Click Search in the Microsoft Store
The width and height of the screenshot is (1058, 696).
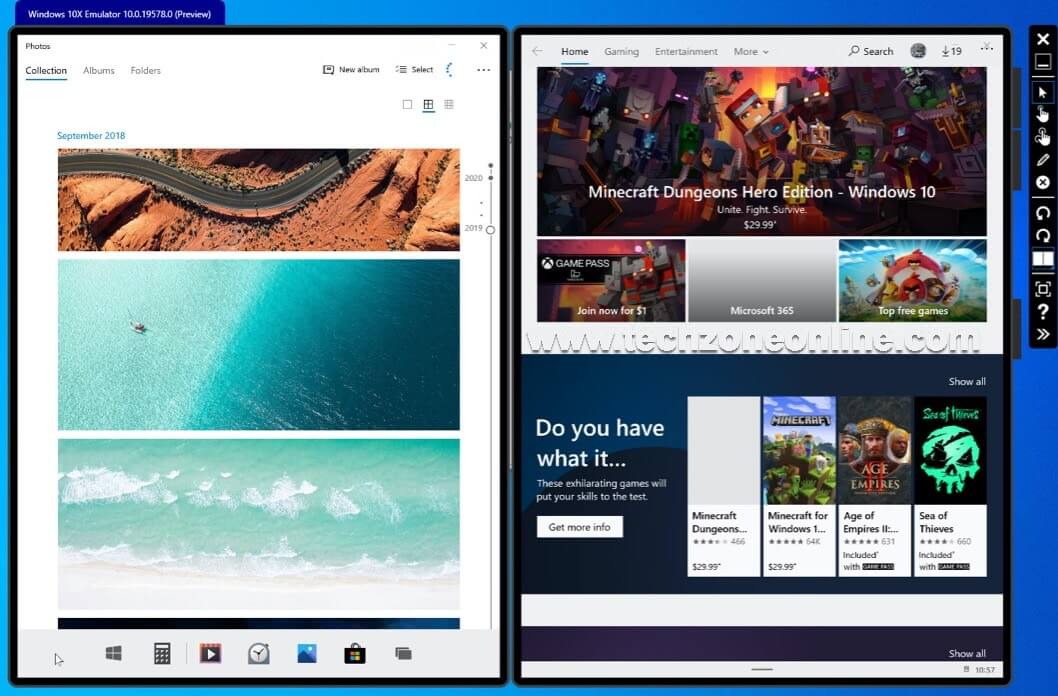click(x=871, y=51)
